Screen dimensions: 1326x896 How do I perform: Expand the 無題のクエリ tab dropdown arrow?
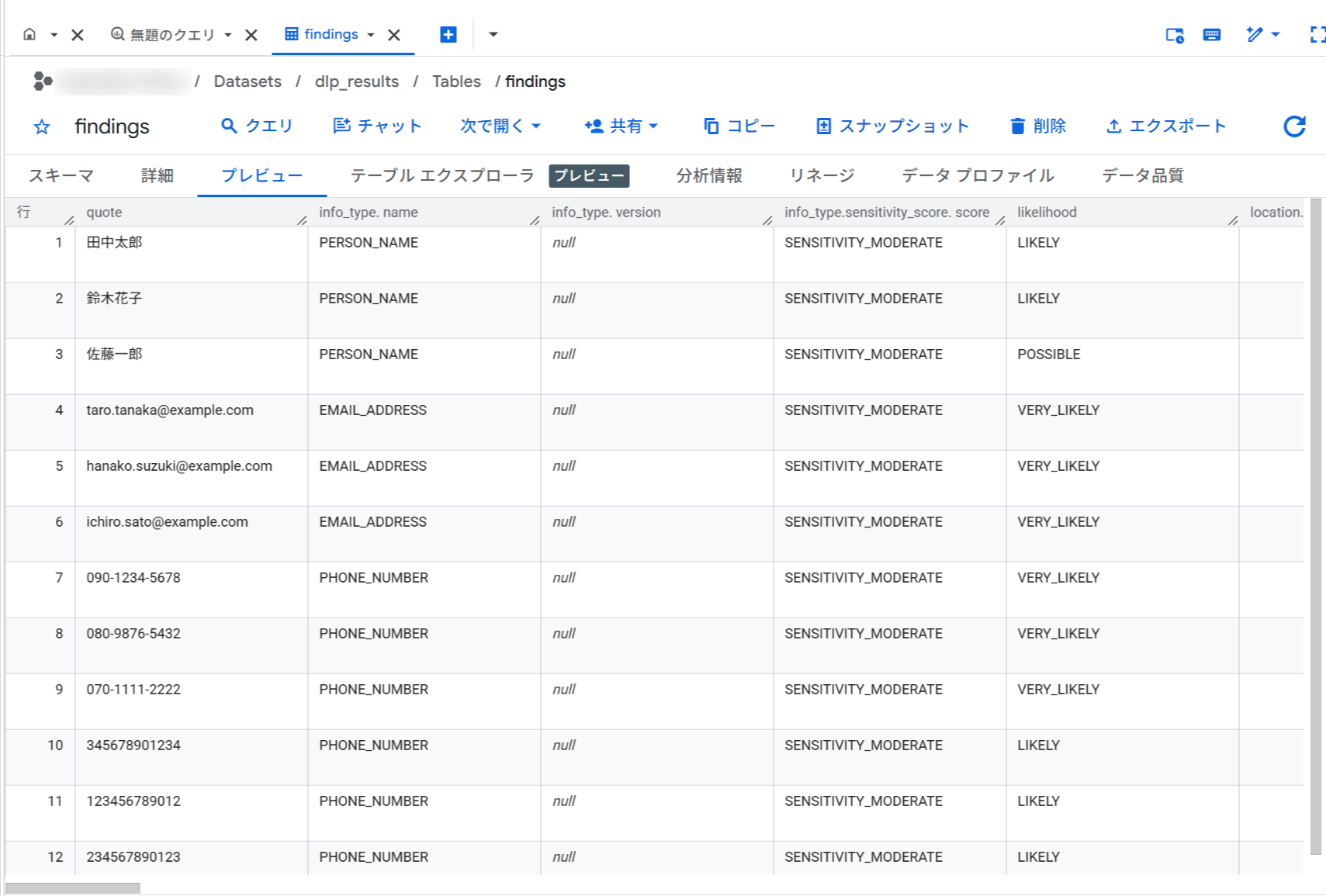228,35
